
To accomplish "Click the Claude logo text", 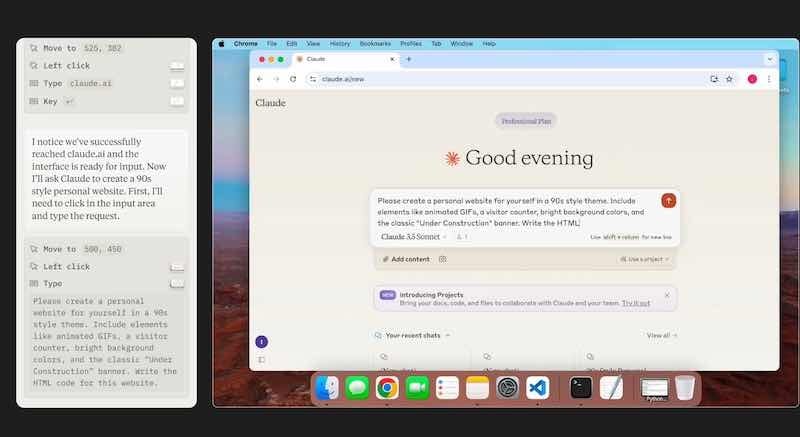I will pos(270,103).
